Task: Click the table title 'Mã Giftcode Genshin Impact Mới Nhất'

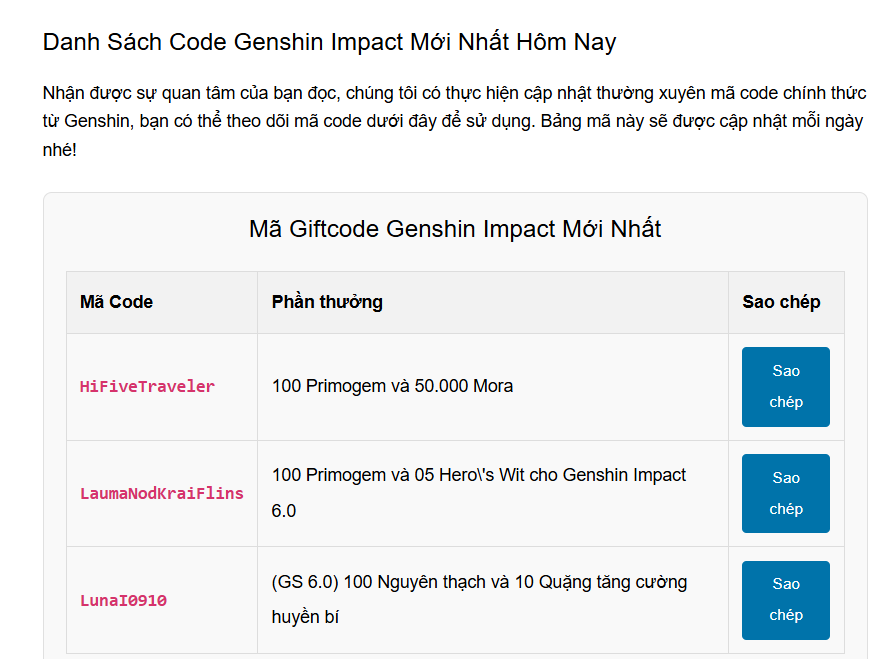Action: tap(455, 229)
